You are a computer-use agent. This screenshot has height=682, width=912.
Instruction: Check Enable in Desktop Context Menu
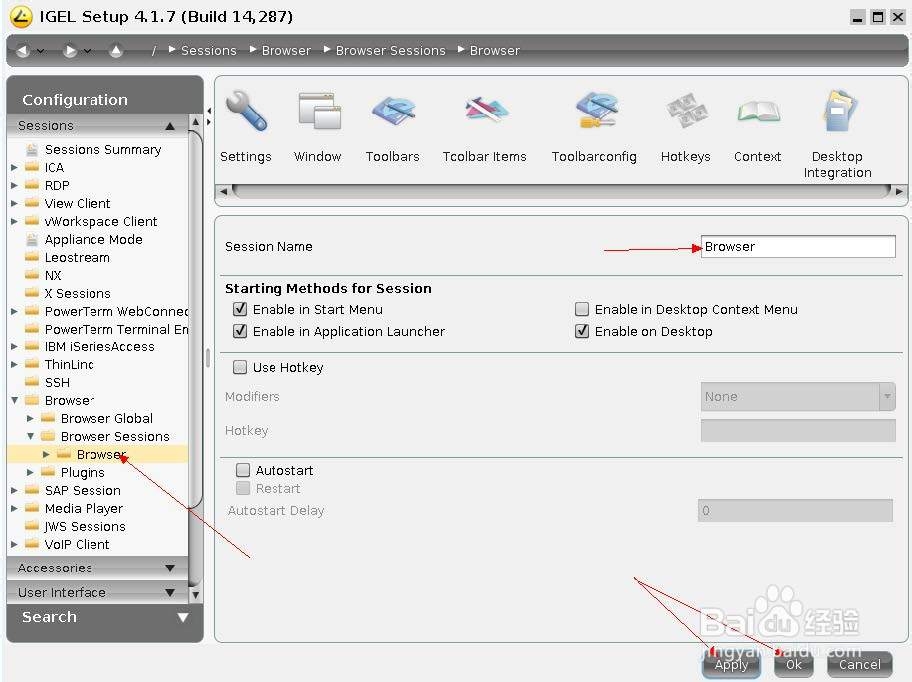[582, 309]
